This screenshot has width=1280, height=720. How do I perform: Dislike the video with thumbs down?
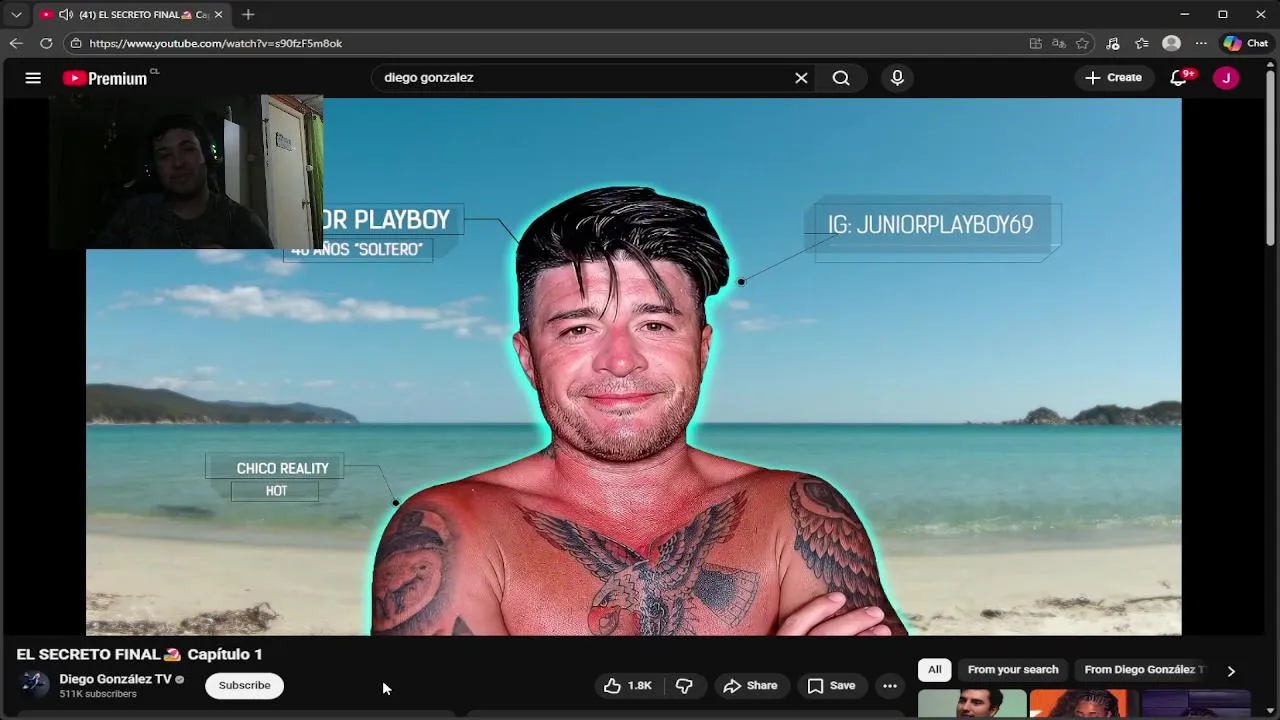click(684, 686)
